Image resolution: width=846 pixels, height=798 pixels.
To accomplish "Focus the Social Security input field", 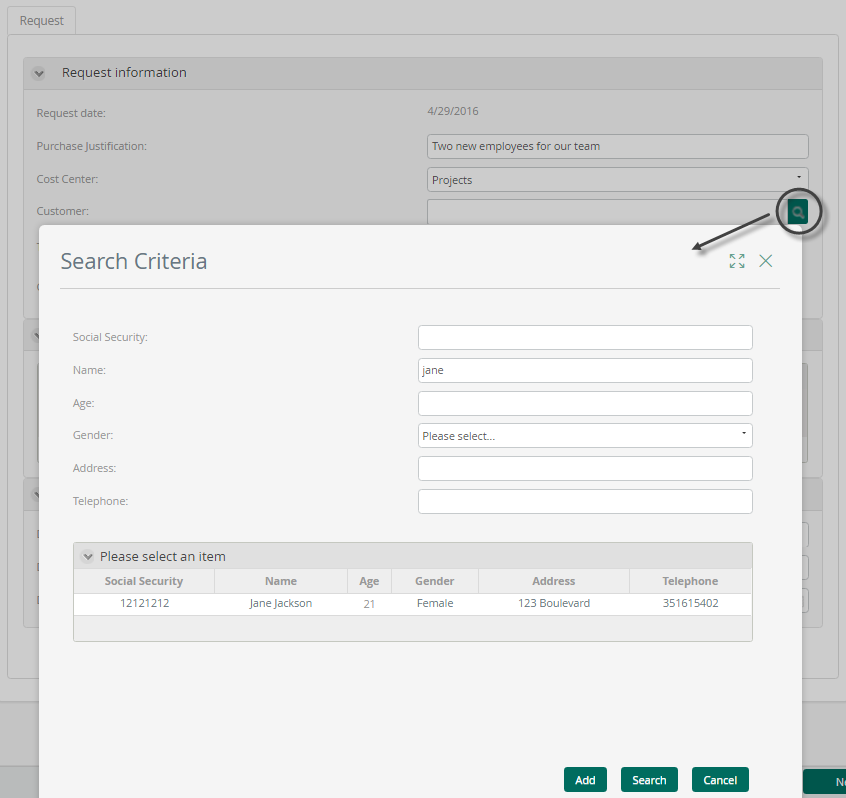I will 585,337.
